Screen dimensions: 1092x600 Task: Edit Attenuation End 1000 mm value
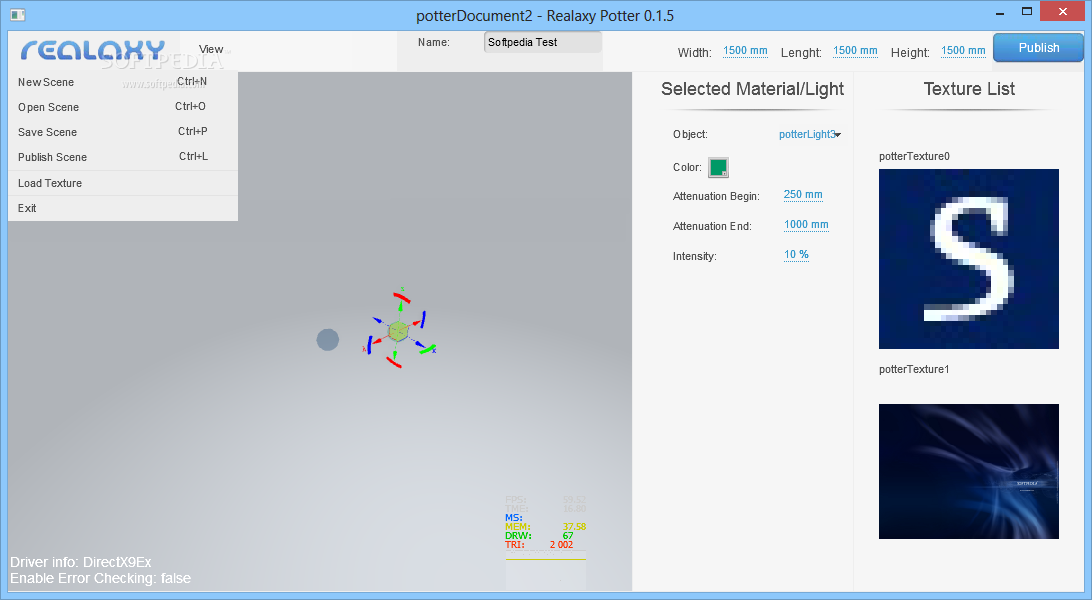click(x=806, y=225)
